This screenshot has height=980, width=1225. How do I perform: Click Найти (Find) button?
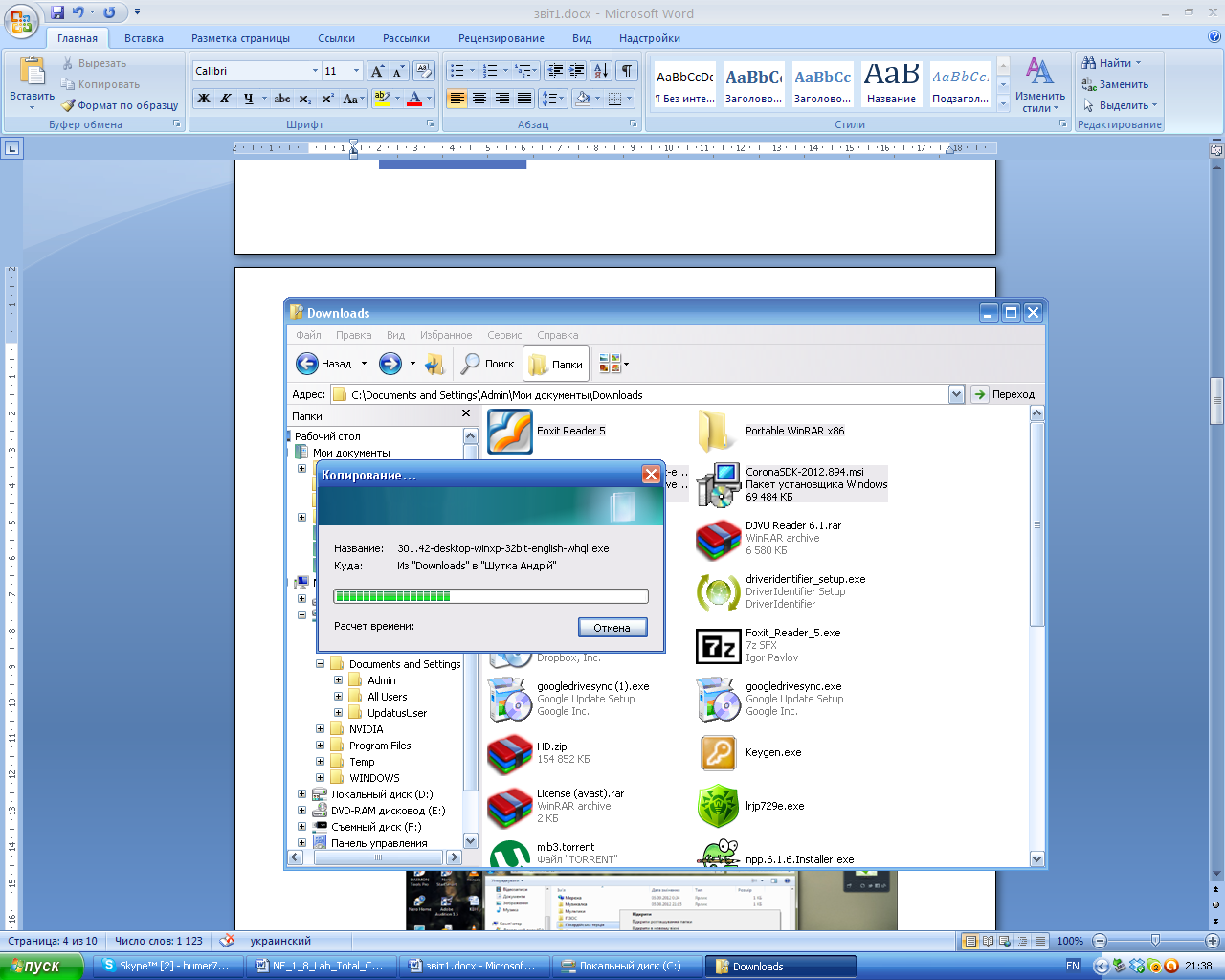[1112, 63]
